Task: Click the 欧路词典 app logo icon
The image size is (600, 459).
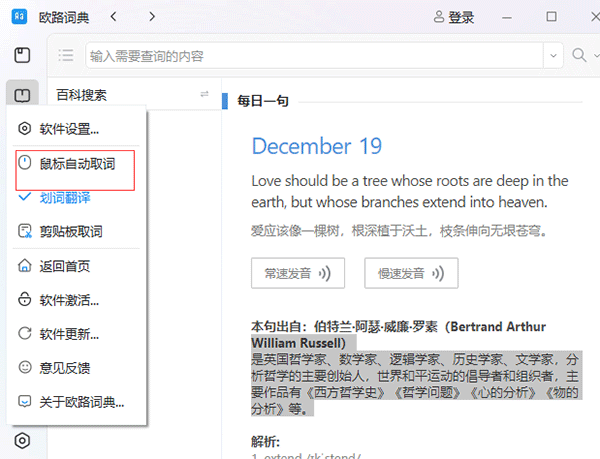Action: [x=19, y=17]
